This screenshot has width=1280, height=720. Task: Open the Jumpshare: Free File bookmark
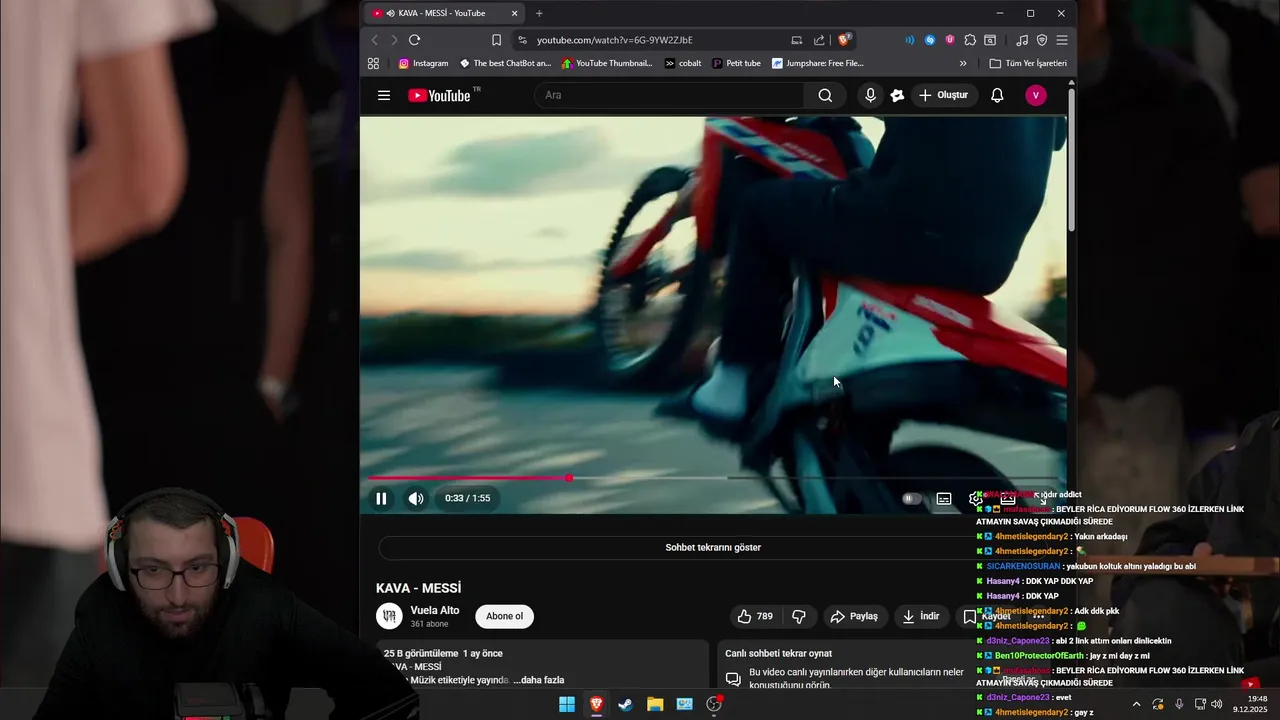[x=818, y=63]
